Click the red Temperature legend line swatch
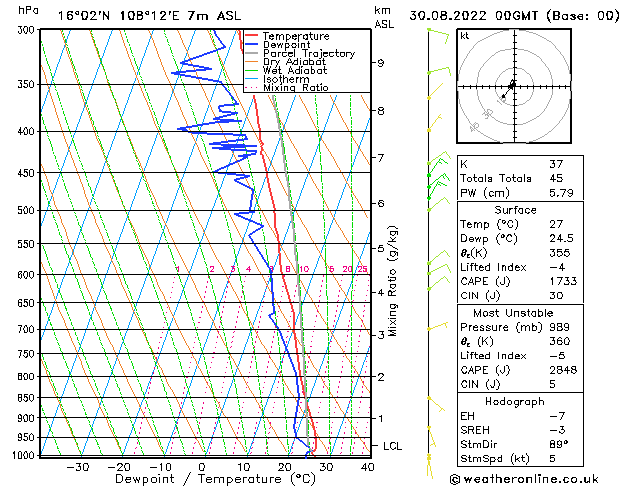Viewport: 629px width, 486px height. point(252,36)
